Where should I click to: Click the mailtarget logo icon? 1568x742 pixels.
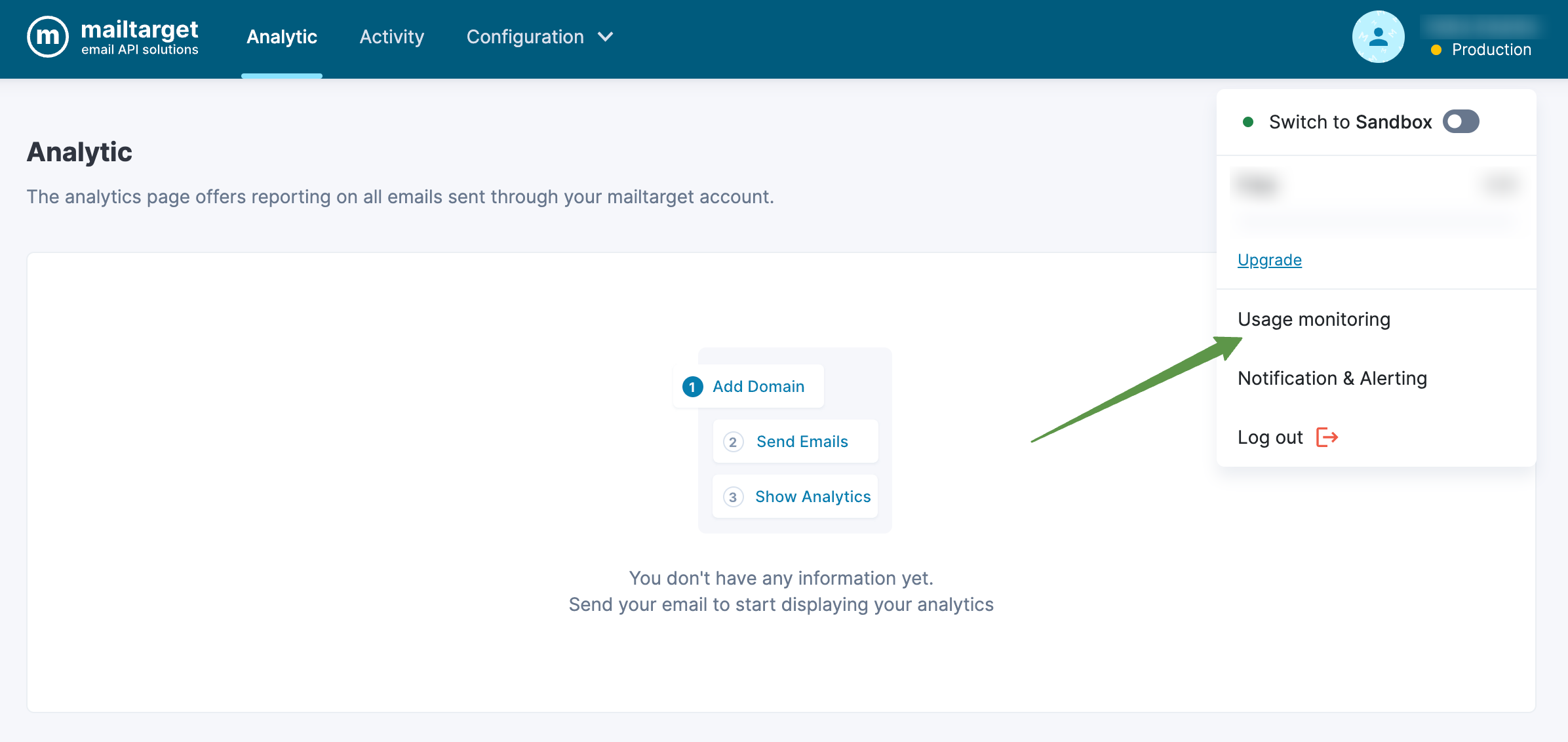[x=47, y=37]
